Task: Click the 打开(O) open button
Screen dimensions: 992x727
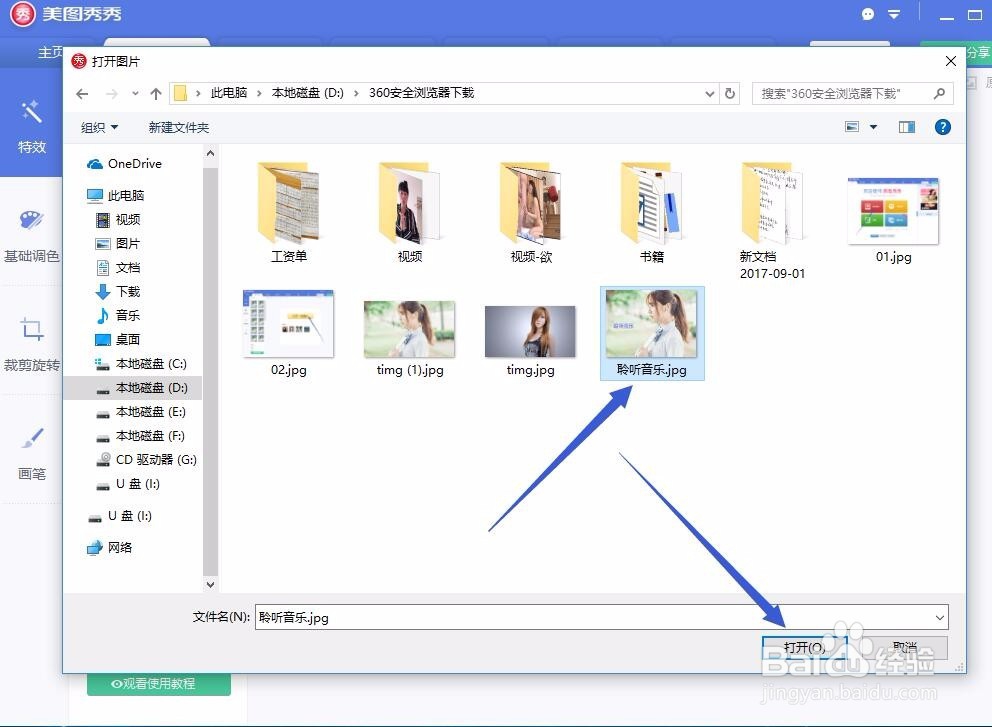Action: point(805,648)
